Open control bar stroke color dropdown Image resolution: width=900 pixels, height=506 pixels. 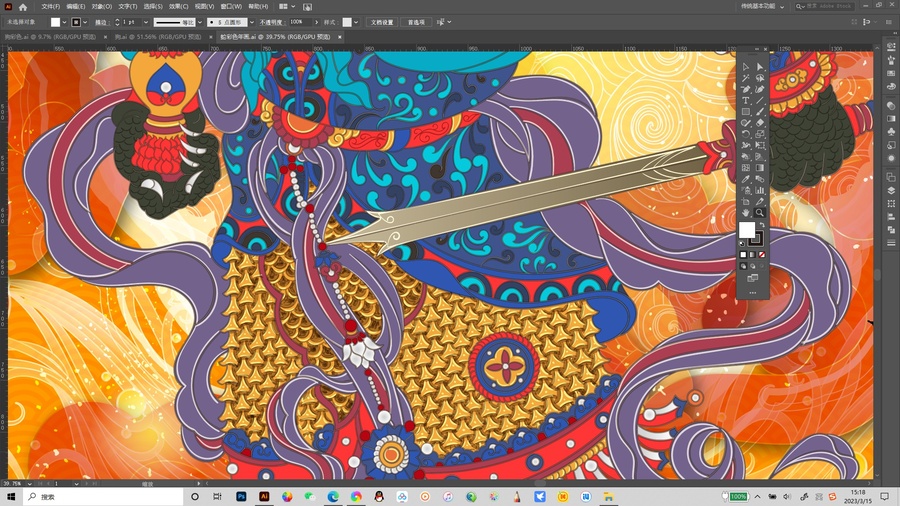[85, 22]
